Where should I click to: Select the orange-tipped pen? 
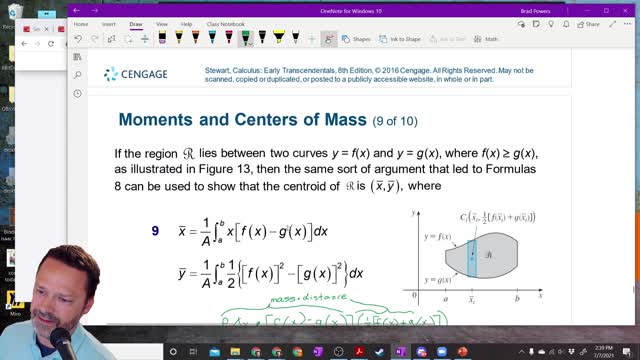point(196,38)
